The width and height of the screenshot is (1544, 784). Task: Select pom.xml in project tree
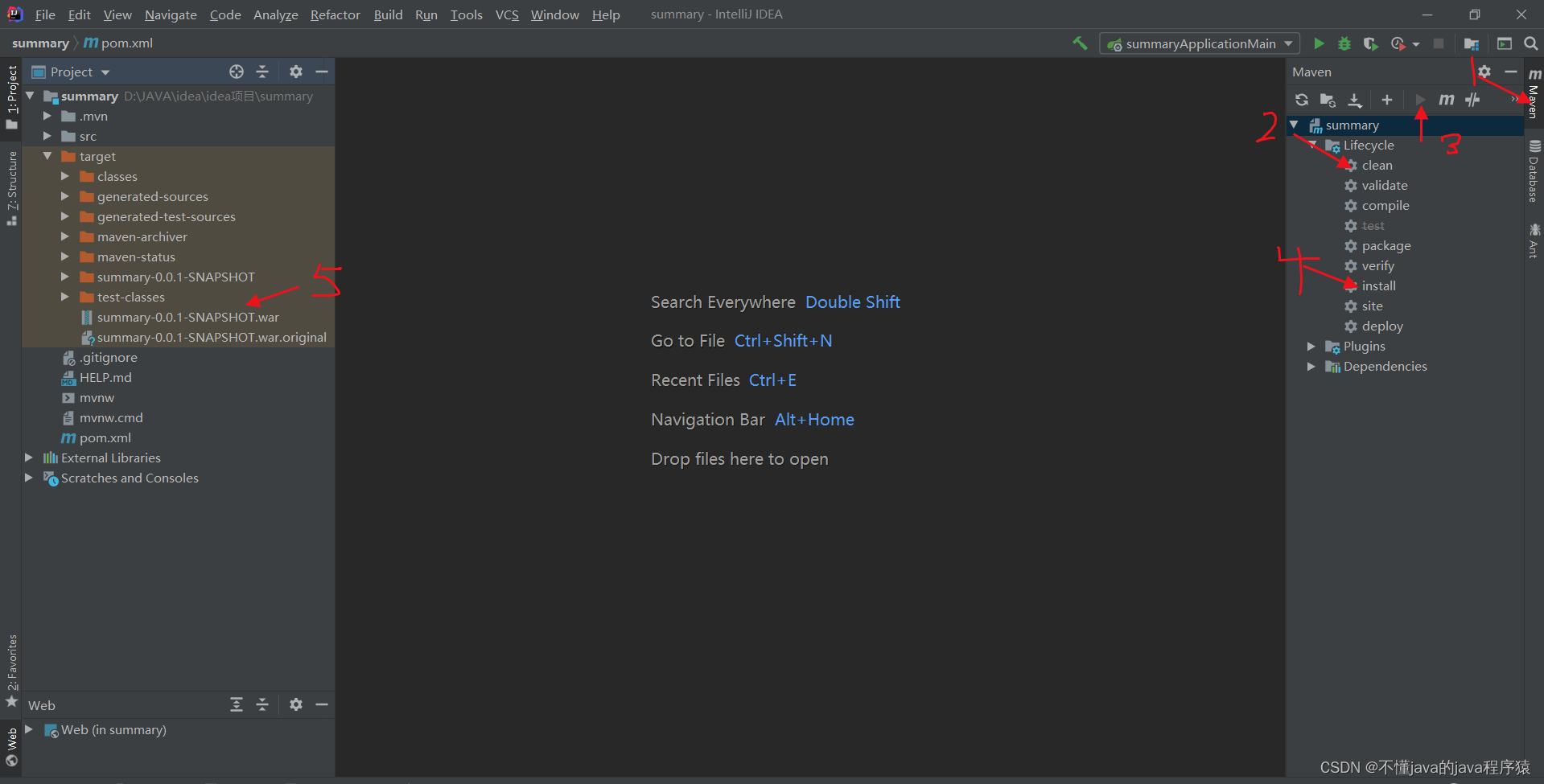pyautogui.click(x=105, y=437)
